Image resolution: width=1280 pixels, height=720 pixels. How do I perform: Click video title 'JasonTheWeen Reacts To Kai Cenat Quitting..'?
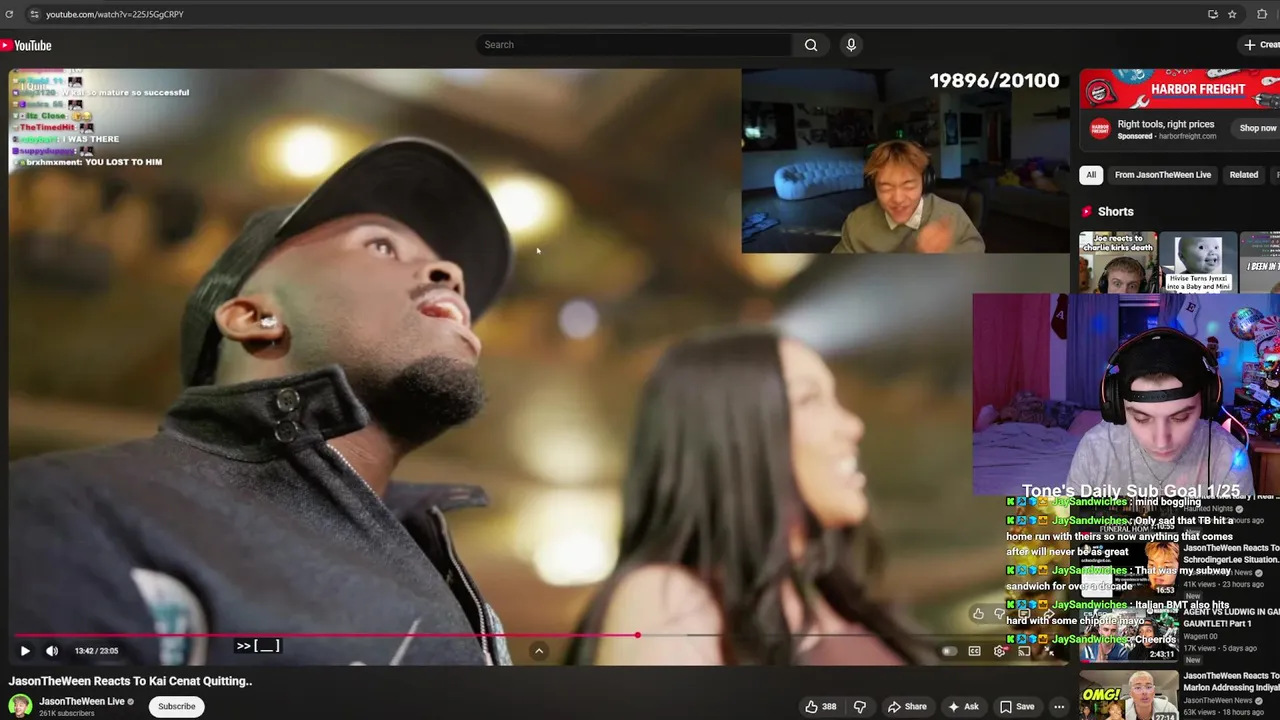[x=131, y=681]
